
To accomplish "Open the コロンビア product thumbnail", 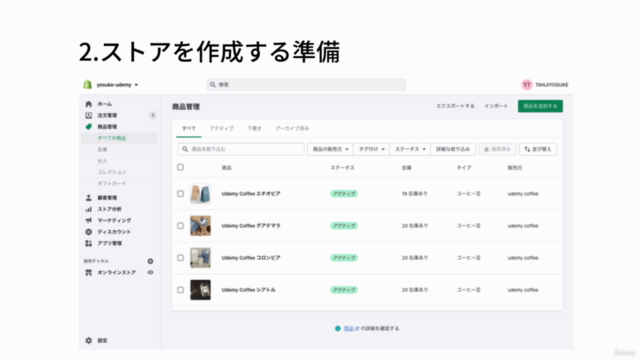I will click(x=200, y=258).
